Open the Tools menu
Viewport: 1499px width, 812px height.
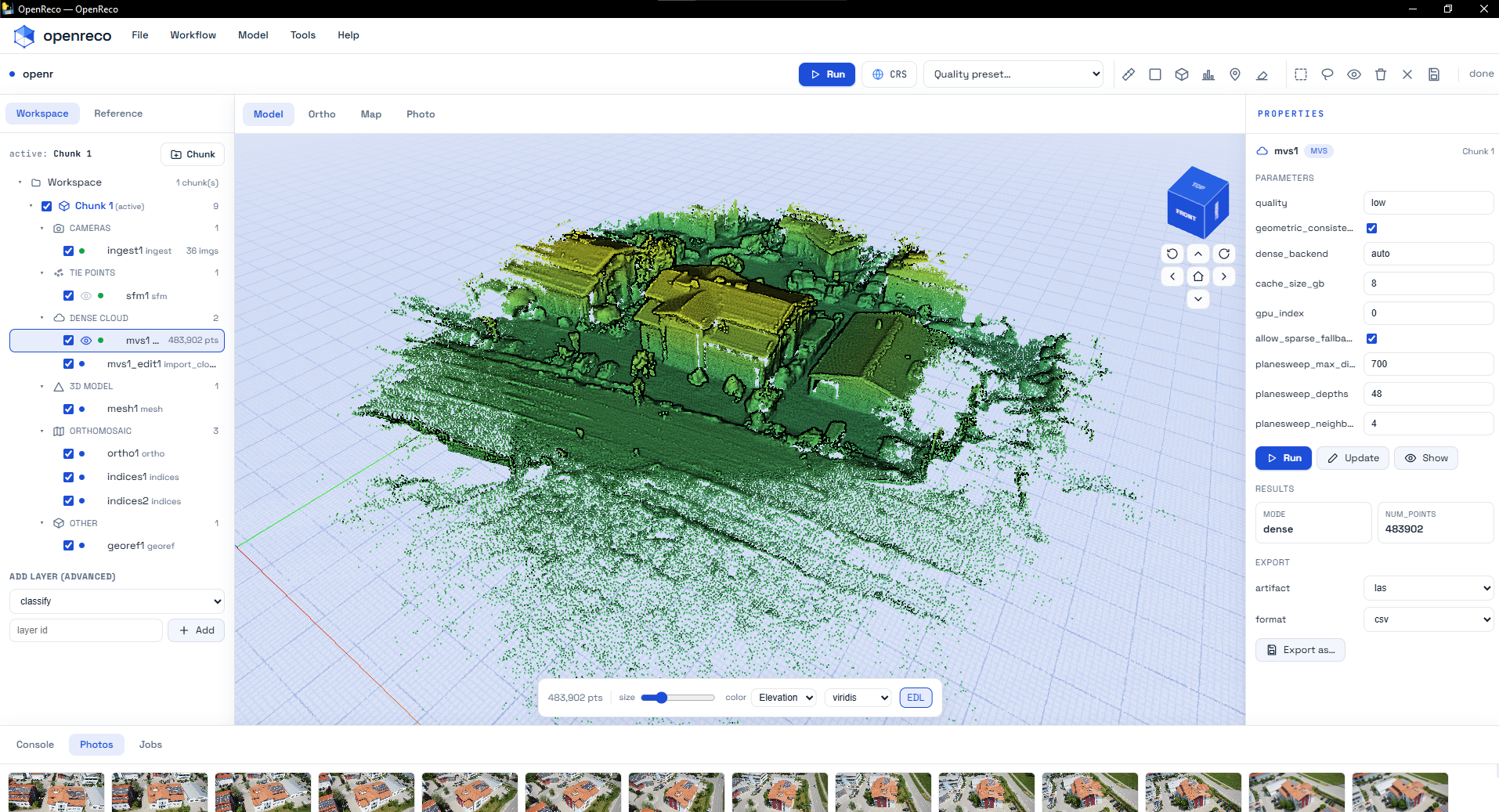click(x=303, y=35)
